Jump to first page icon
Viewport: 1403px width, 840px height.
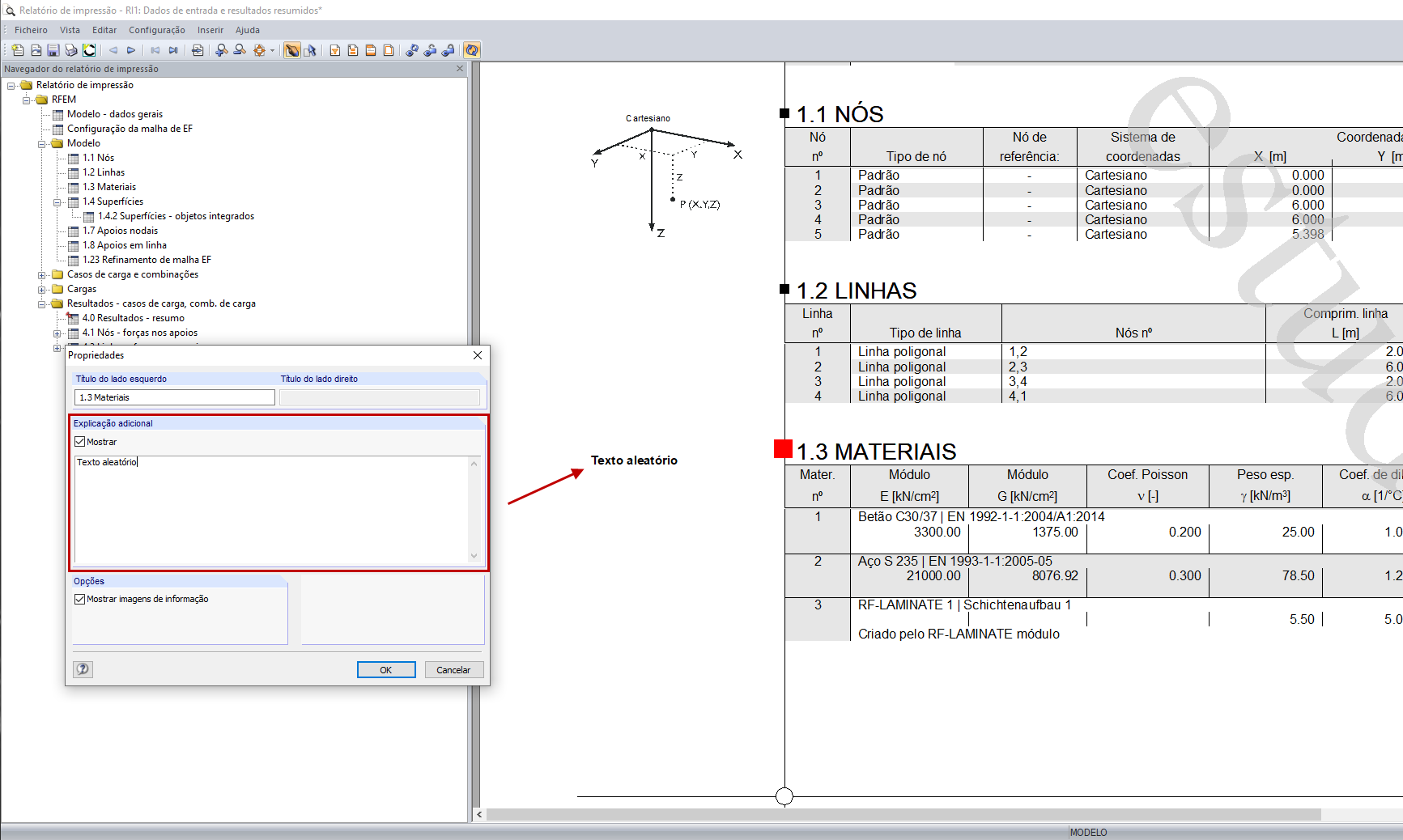[155, 50]
